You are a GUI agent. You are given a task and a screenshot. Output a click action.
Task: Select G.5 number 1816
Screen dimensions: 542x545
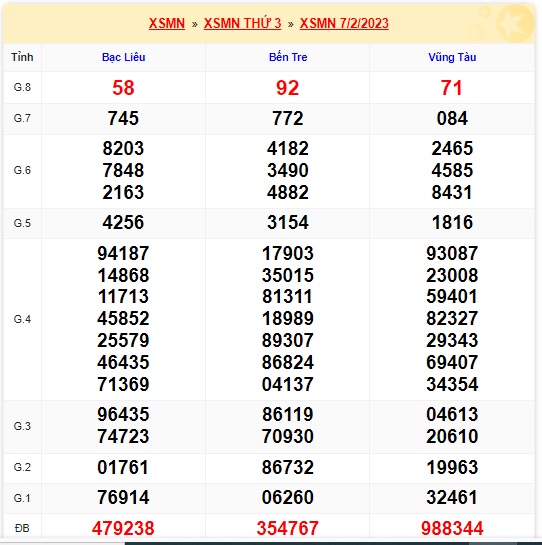coord(452,222)
